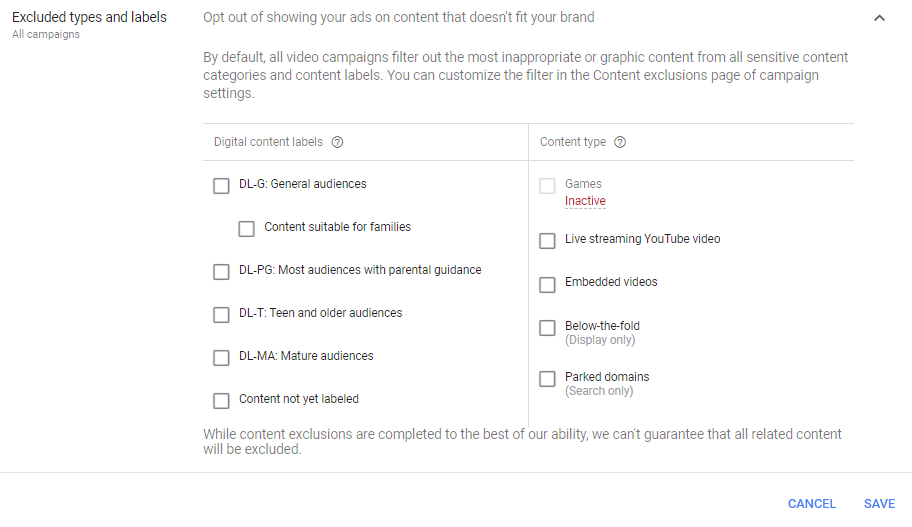Click the Digital content labels column header

point(268,142)
